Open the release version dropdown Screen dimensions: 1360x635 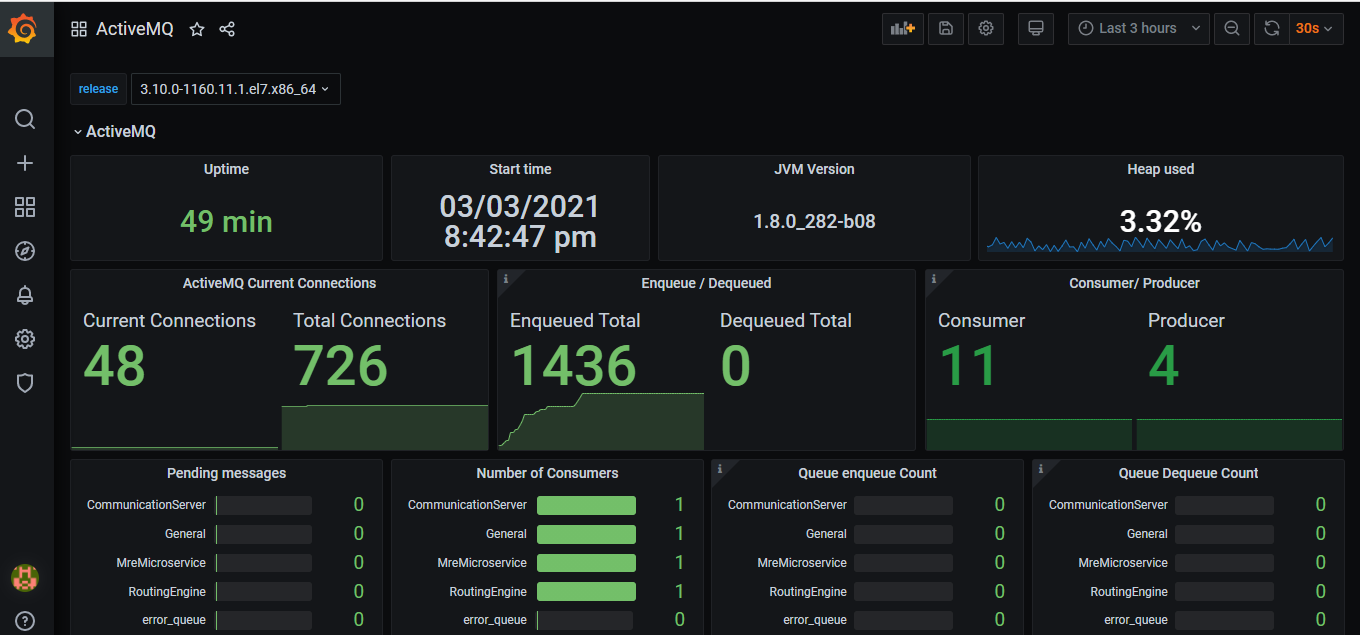point(235,89)
